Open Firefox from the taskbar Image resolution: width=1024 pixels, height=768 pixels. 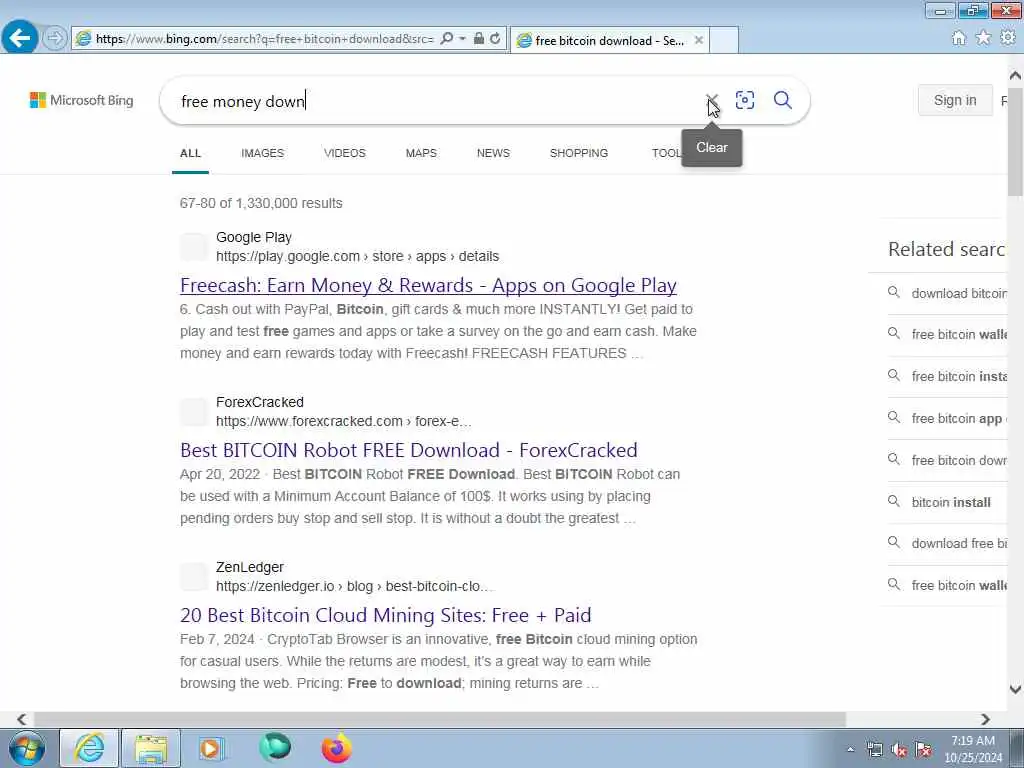tap(337, 748)
